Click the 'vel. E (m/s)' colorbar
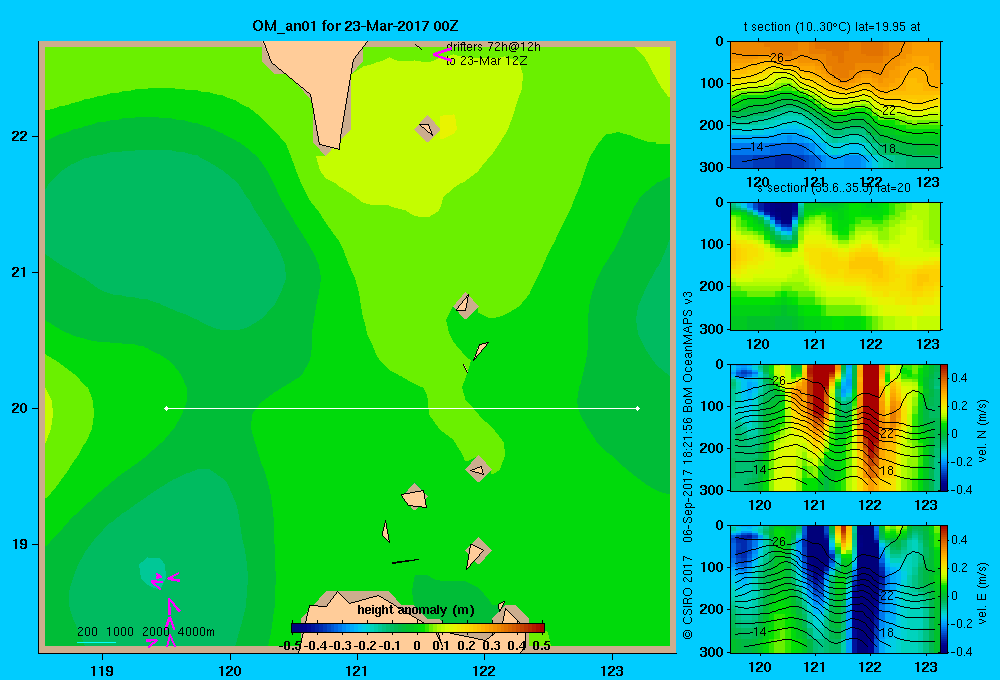The width and height of the screenshot is (1000, 680). pyautogui.click(x=945, y=589)
